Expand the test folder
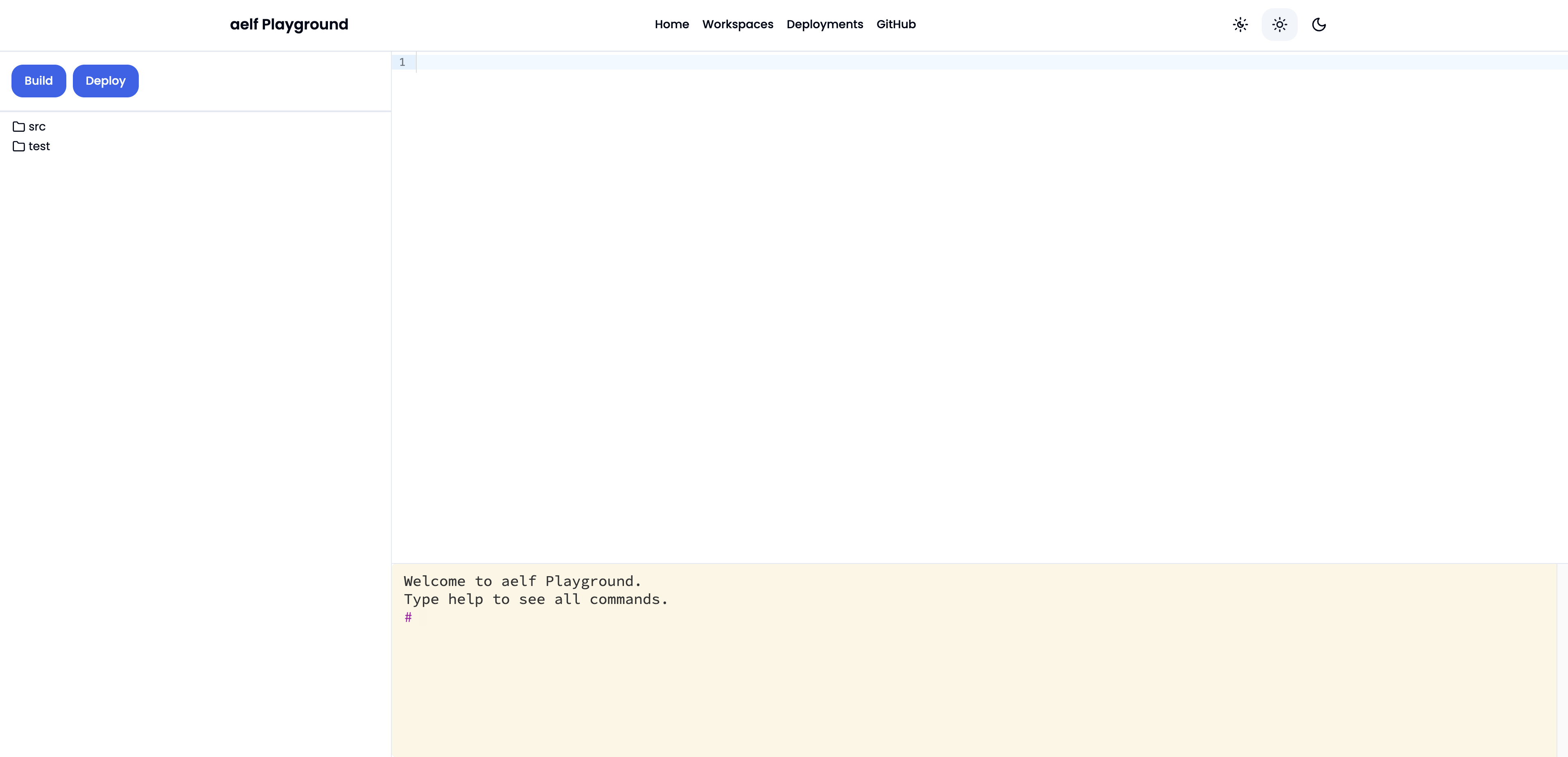Screen dimensions: 1568x757 pyautogui.click(x=31, y=146)
